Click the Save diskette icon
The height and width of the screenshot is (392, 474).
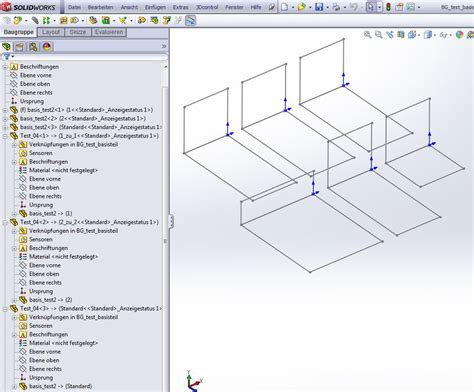[319, 7]
